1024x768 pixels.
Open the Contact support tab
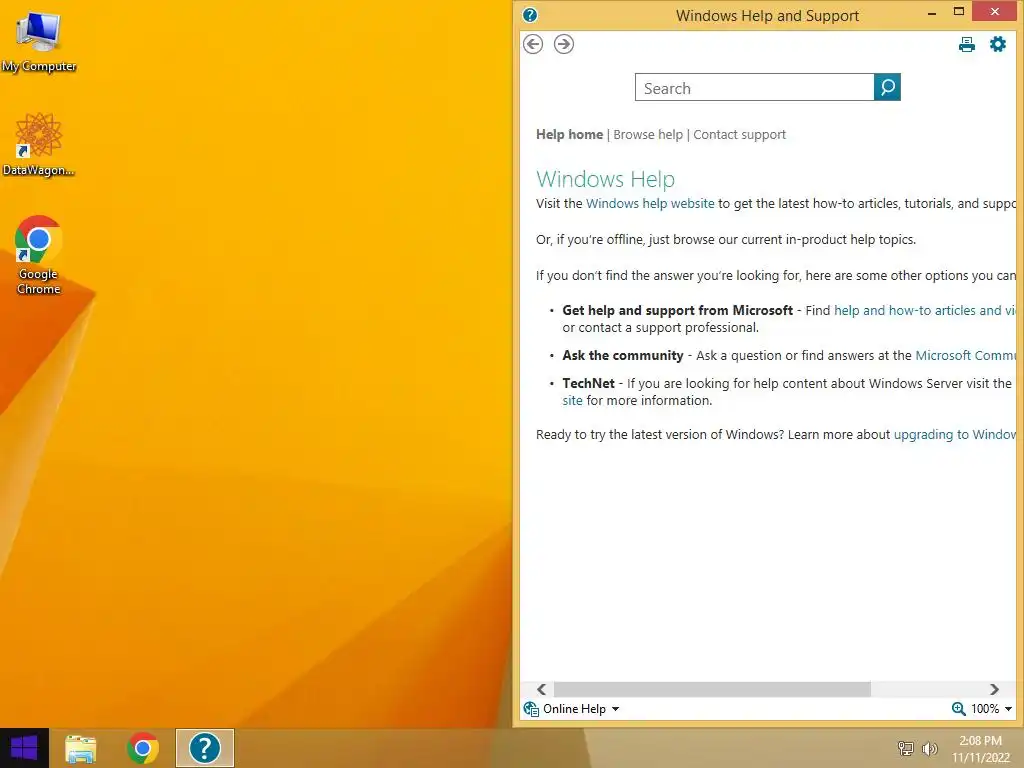739,135
